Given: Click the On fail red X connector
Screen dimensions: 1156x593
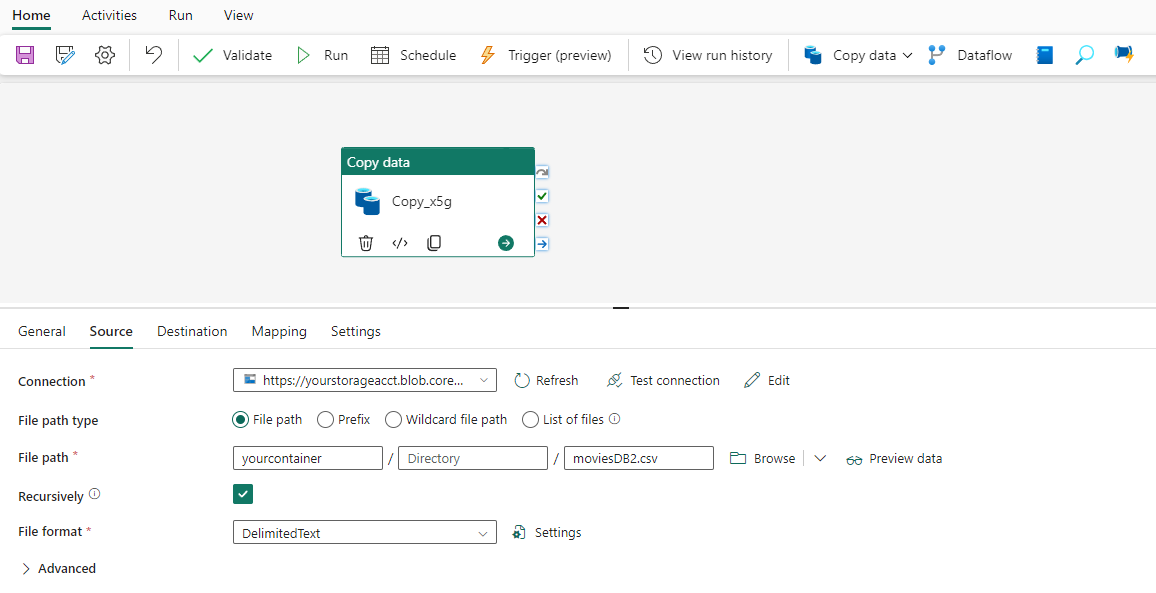Looking at the screenshot, I should 542,220.
